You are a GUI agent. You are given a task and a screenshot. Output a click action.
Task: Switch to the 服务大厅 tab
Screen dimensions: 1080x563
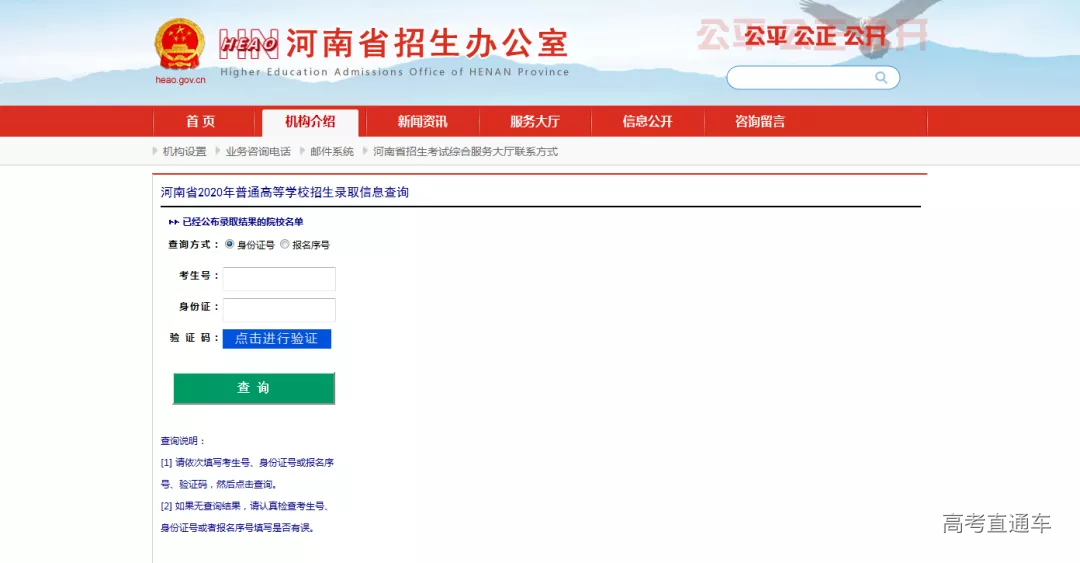(x=535, y=122)
